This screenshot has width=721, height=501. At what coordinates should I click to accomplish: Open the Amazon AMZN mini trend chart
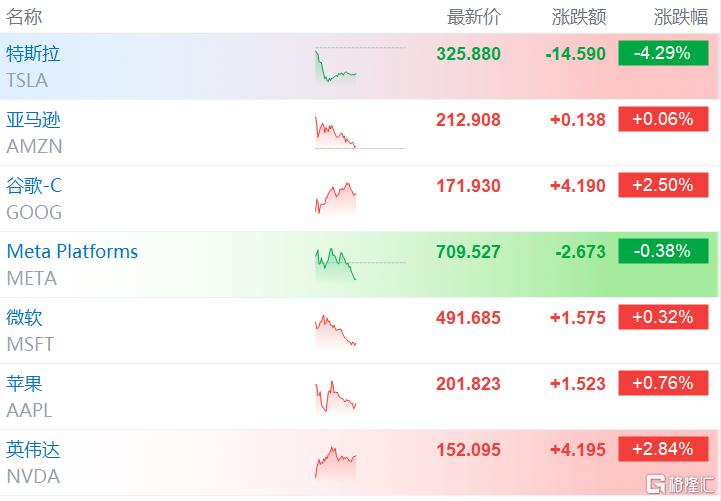(x=360, y=132)
